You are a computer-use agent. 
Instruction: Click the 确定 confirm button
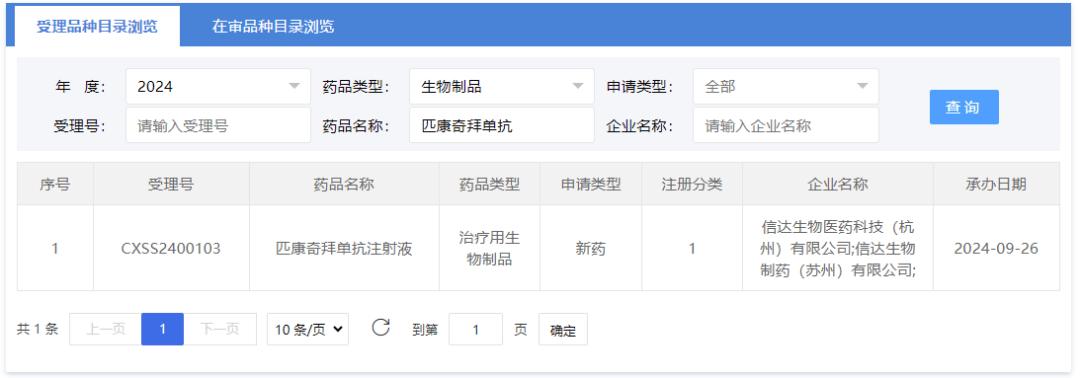pyautogui.click(x=563, y=330)
